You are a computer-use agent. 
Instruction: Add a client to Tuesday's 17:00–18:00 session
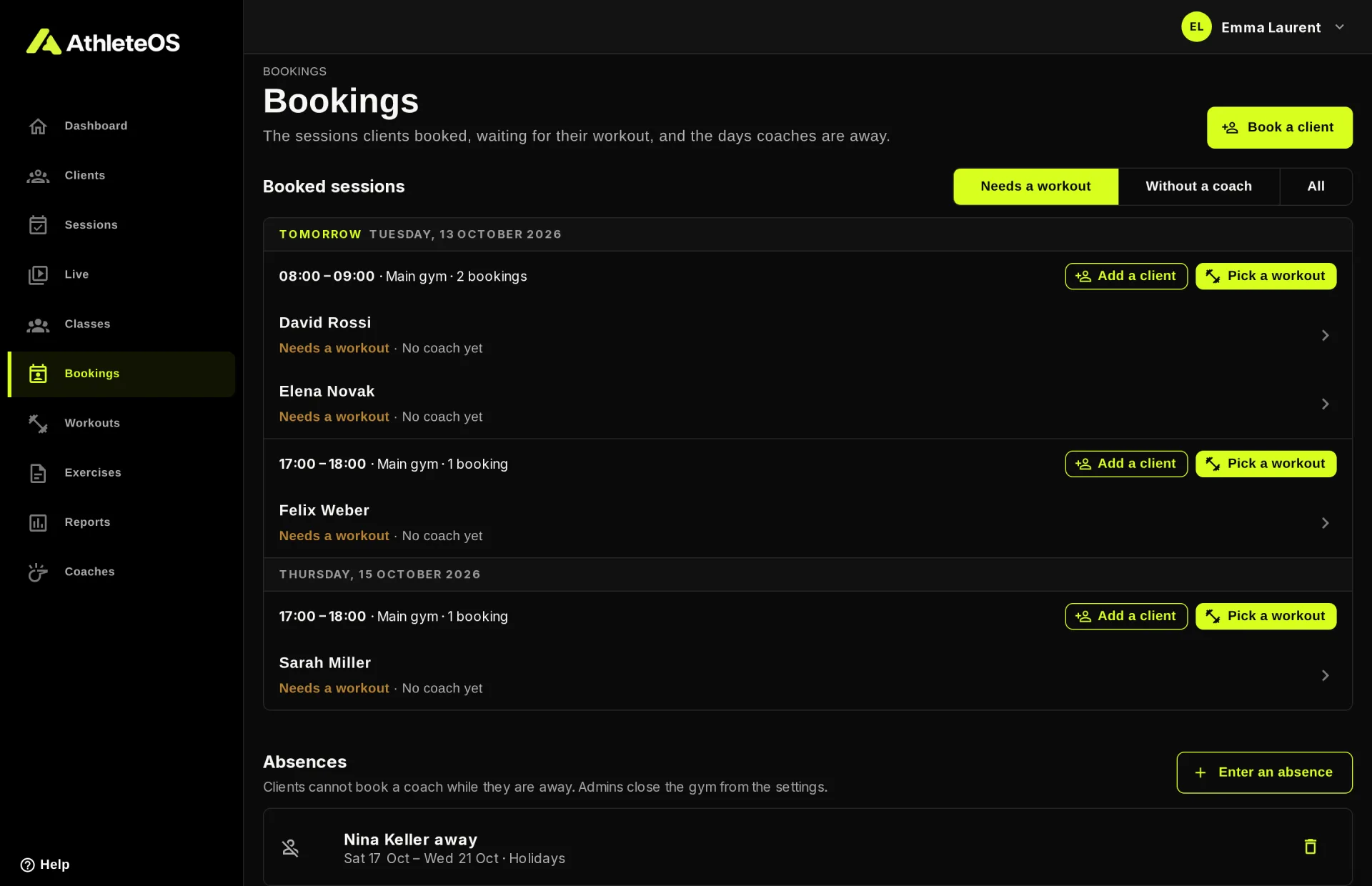(x=1126, y=464)
